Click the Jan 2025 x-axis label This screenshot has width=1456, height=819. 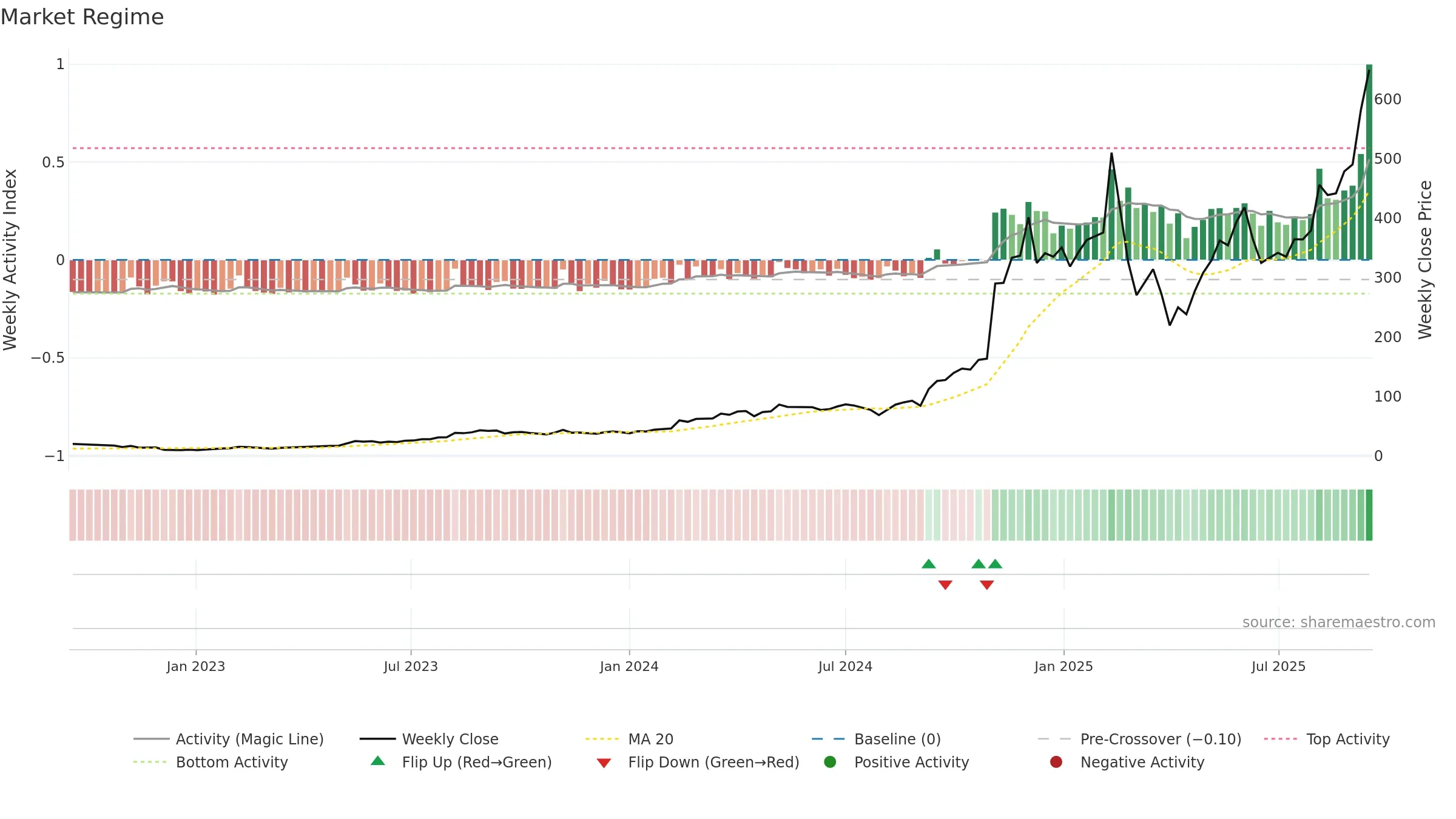[x=1063, y=666]
